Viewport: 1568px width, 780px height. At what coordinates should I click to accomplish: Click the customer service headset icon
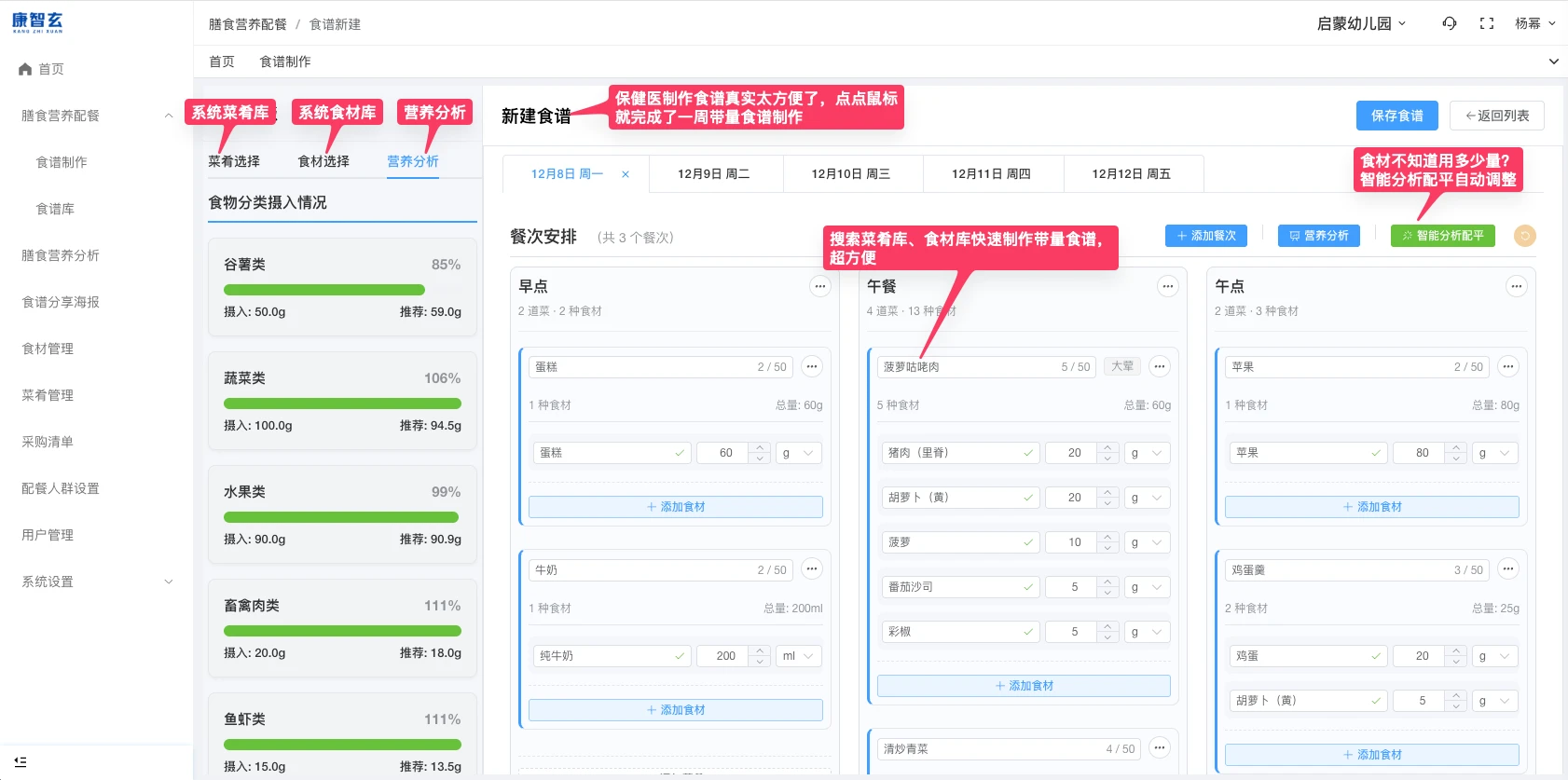(1450, 23)
